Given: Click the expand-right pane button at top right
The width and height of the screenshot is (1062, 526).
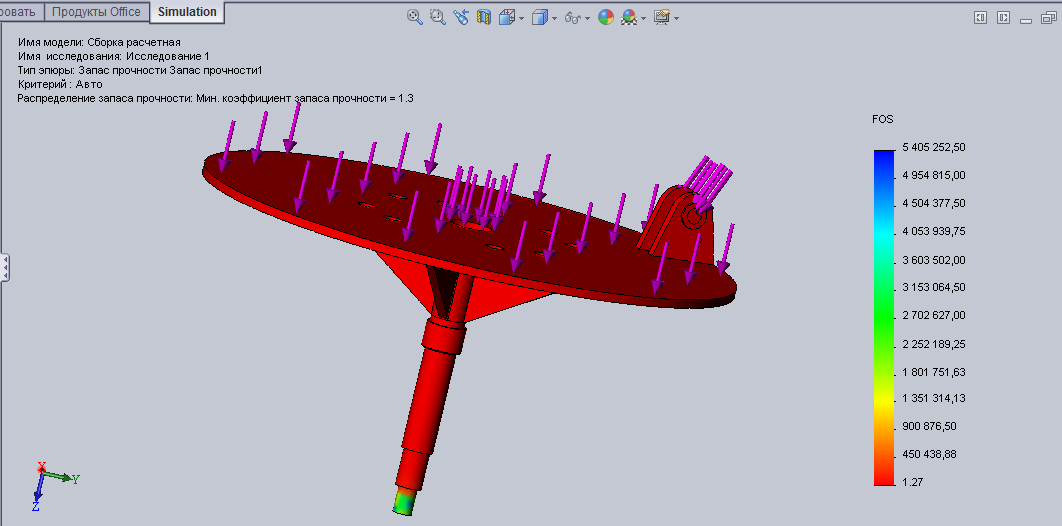Looking at the screenshot, I should (x=1004, y=18).
